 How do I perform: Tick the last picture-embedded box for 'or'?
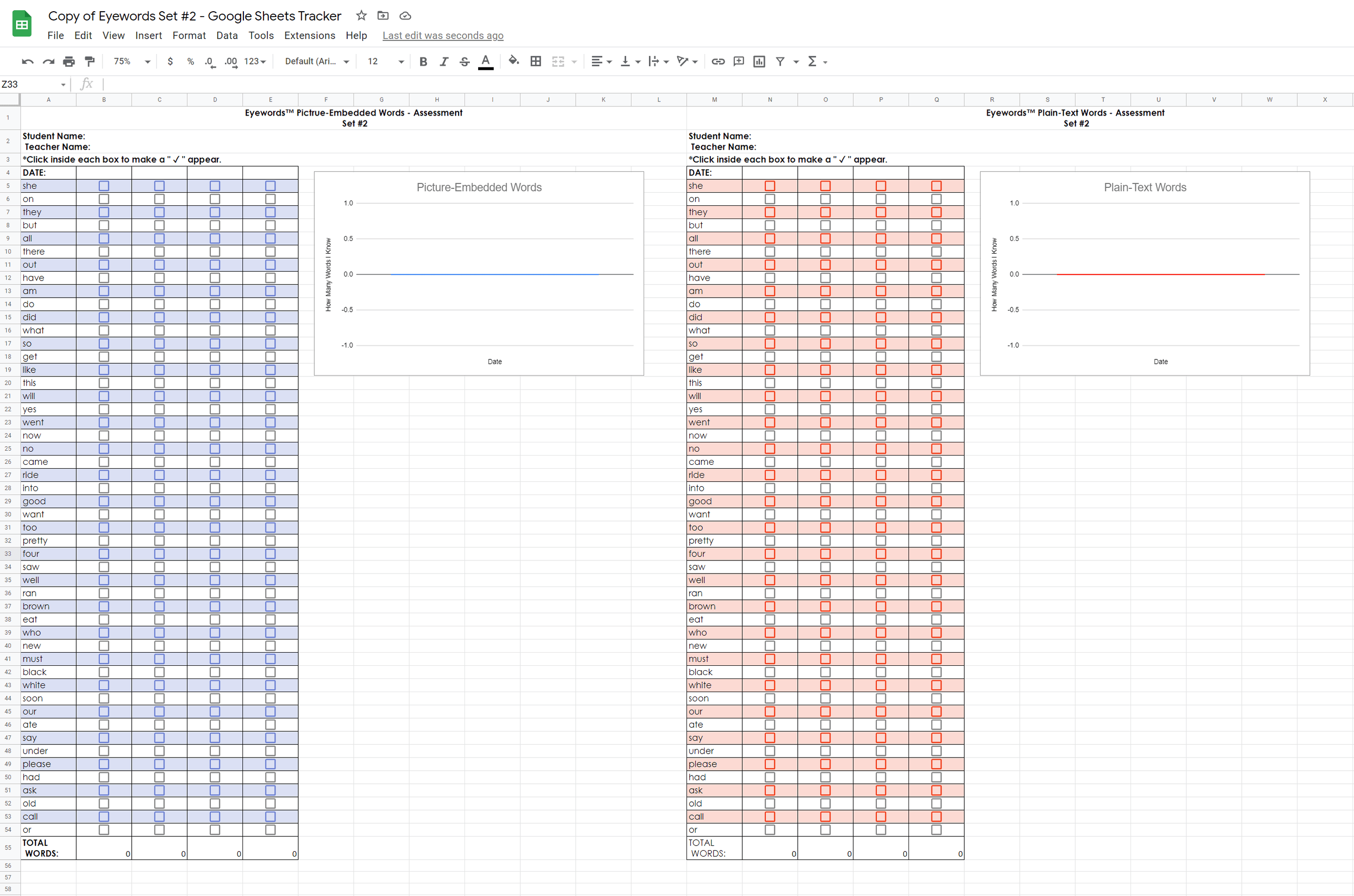(x=270, y=830)
